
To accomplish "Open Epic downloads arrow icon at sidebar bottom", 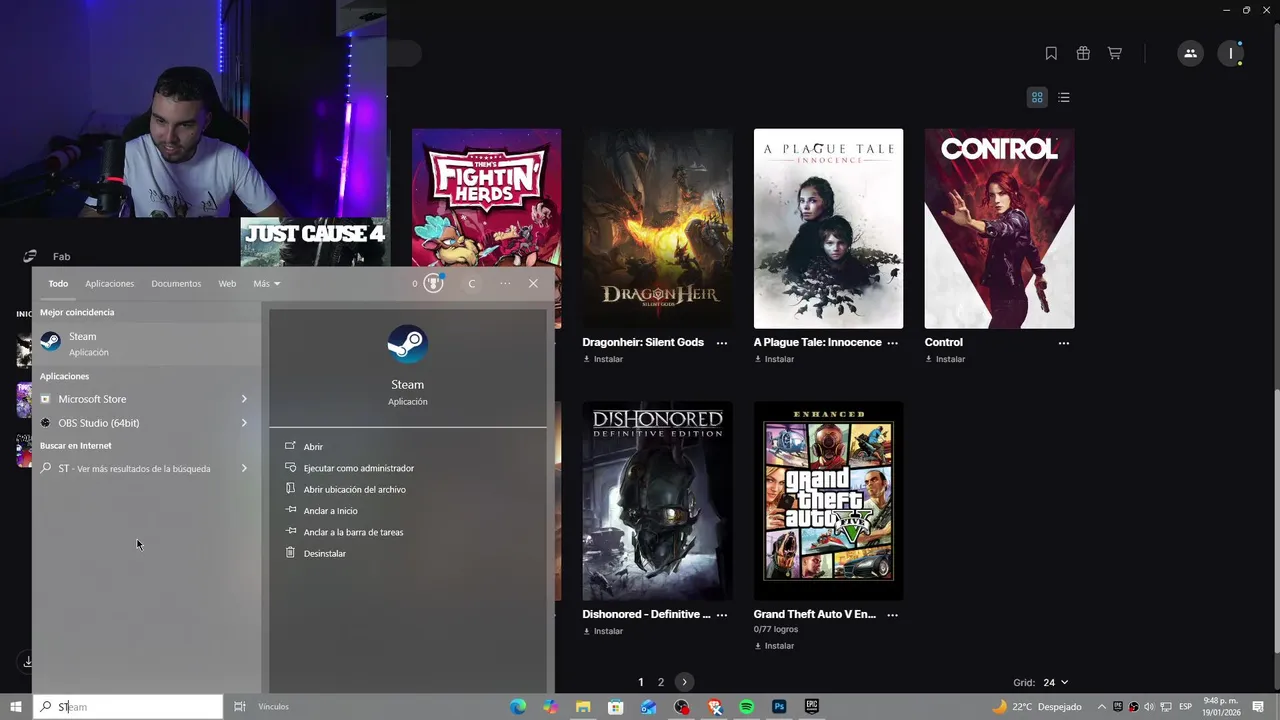I will click(x=28, y=662).
